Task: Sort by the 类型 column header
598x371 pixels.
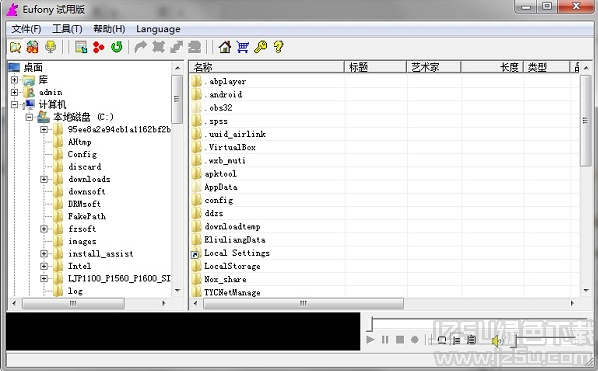Action: pyautogui.click(x=547, y=67)
